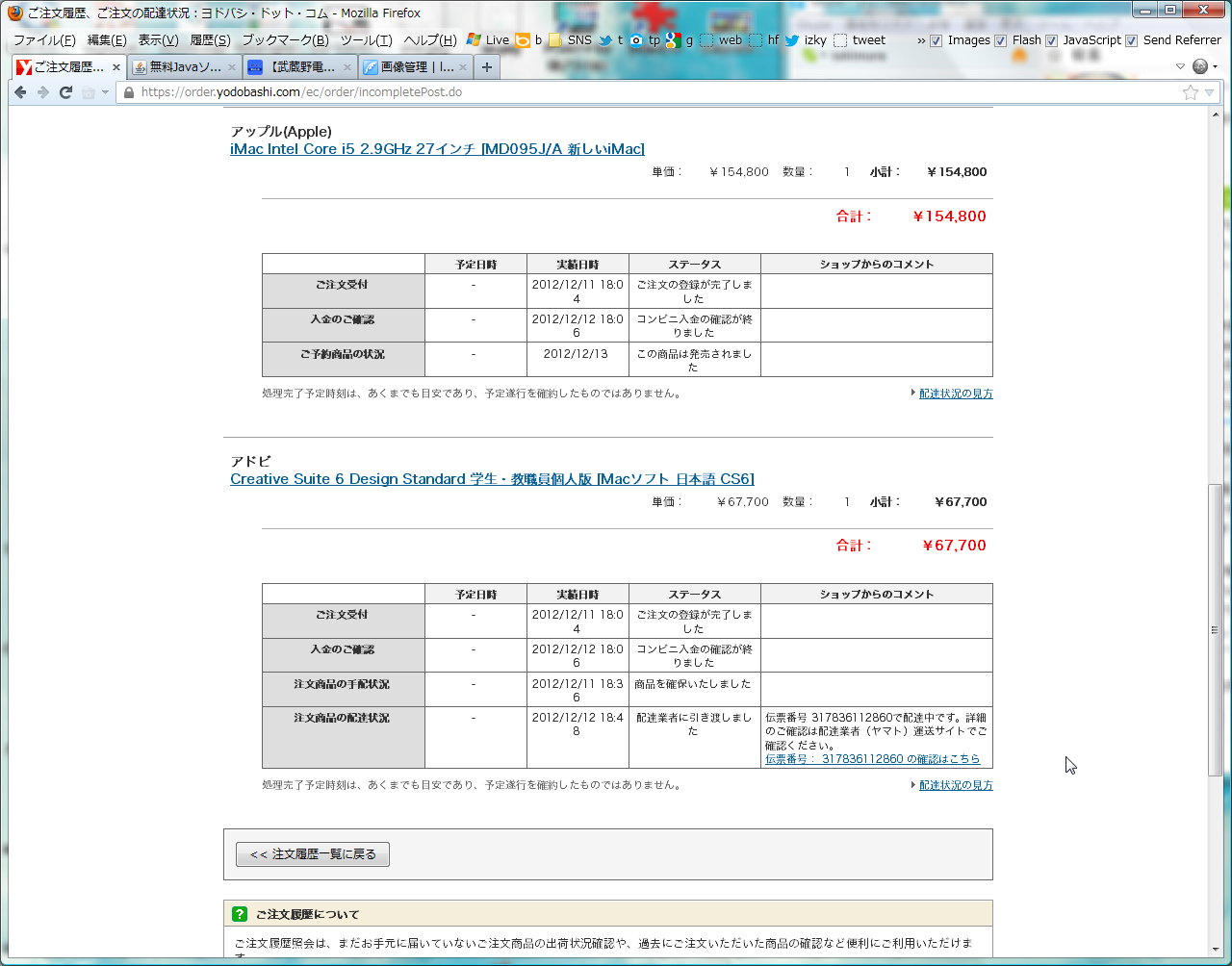
Task: Click the 配達状況の見方 link under the Adobe table
Action: (x=956, y=785)
